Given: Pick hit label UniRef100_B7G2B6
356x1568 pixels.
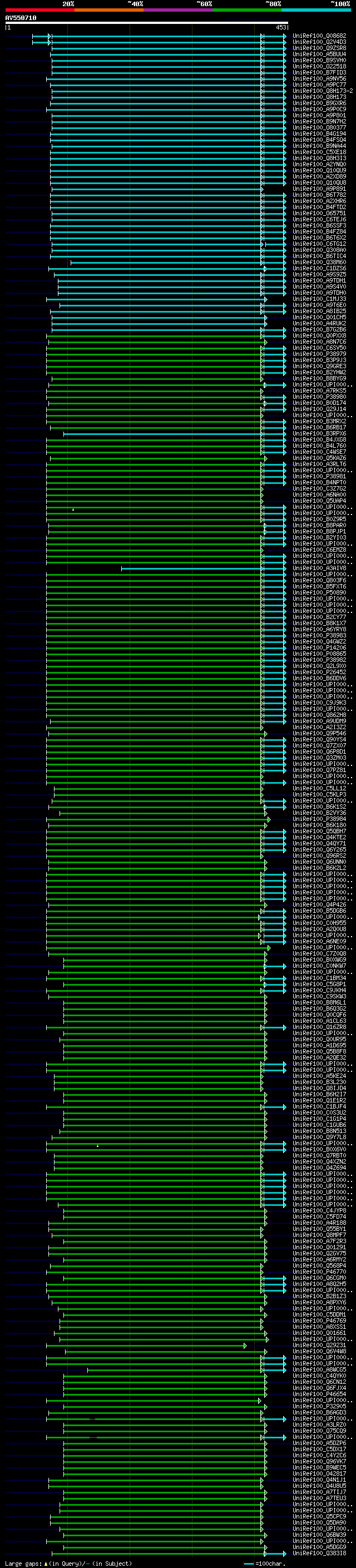Looking at the screenshot, I should [319, 330].
